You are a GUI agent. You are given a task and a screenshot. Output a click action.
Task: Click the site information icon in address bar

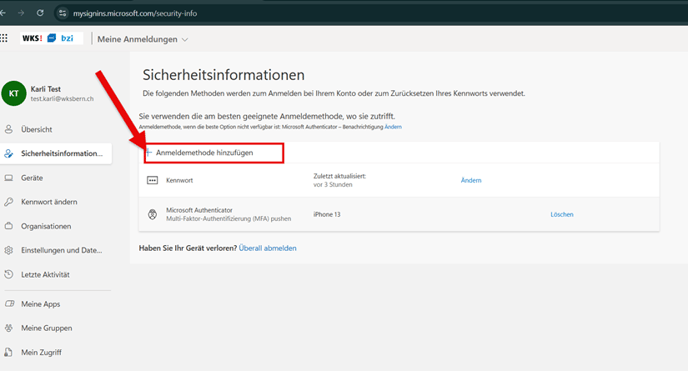[x=62, y=13]
